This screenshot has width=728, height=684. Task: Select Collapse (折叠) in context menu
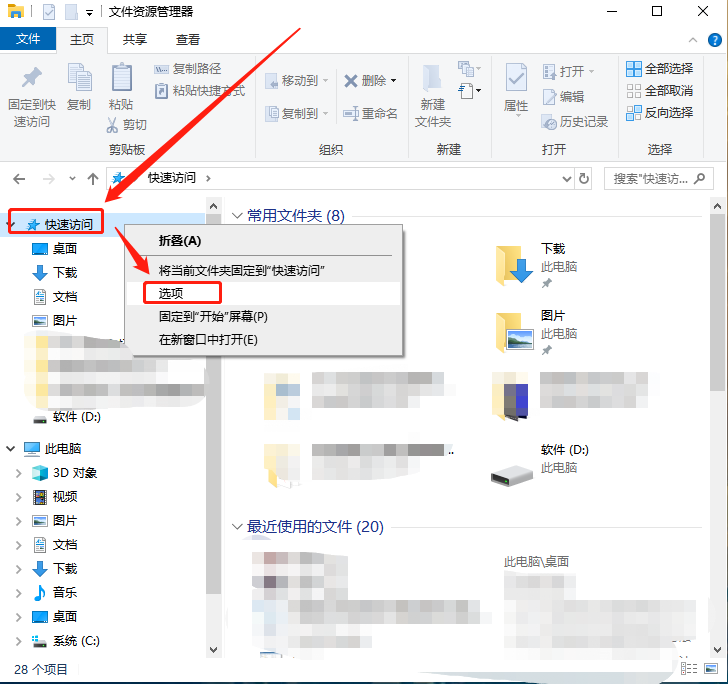click(x=264, y=241)
